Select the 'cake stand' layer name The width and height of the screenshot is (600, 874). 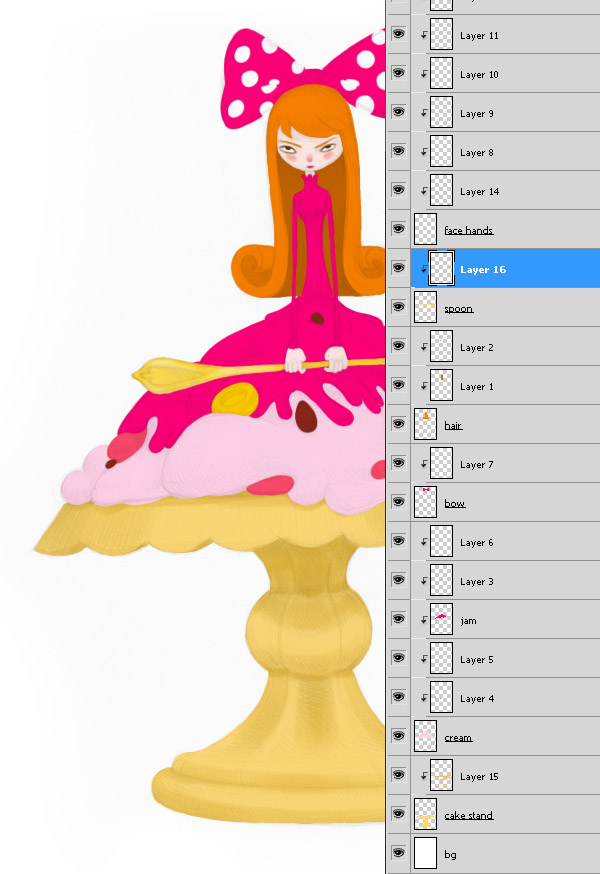pyautogui.click(x=469, y=815)
